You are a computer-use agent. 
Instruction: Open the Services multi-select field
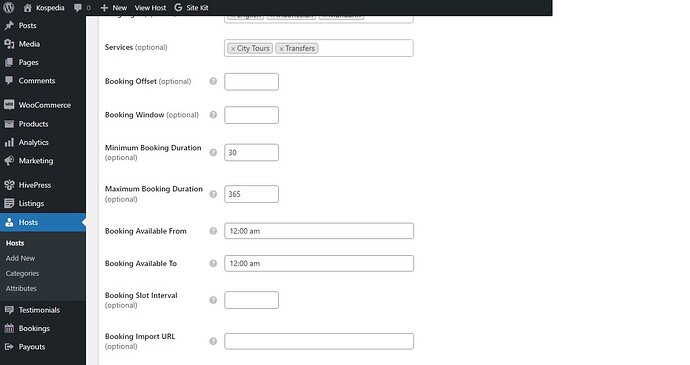coord(319,48)
